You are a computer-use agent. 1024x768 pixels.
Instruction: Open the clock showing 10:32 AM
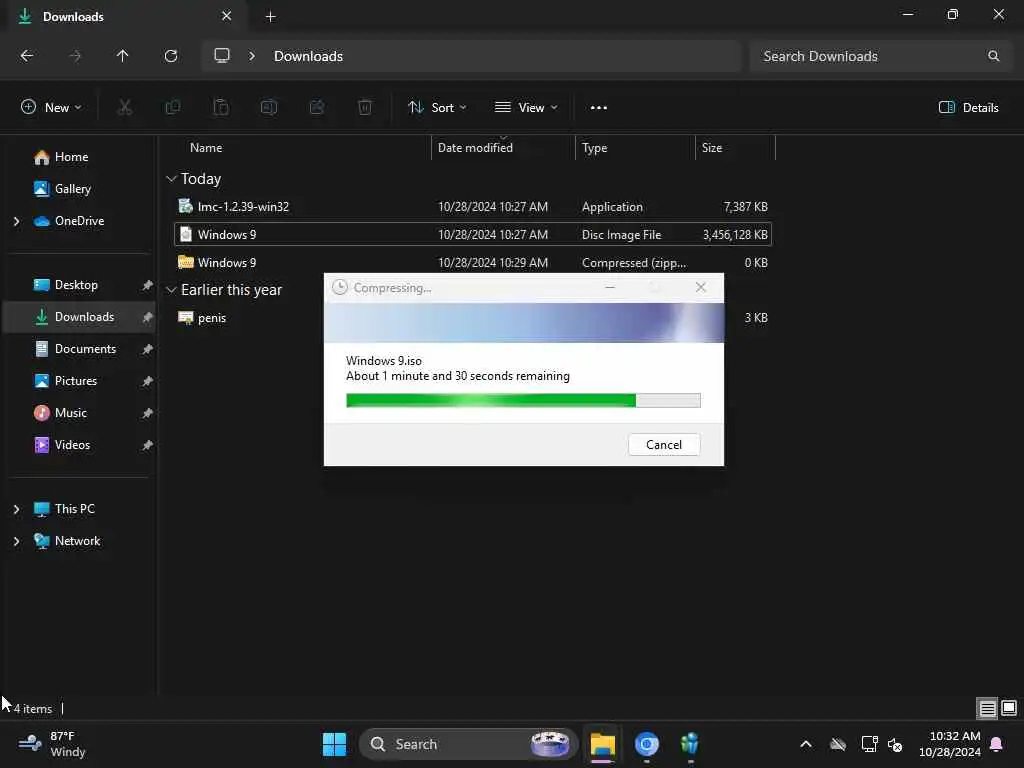[950, 744]
